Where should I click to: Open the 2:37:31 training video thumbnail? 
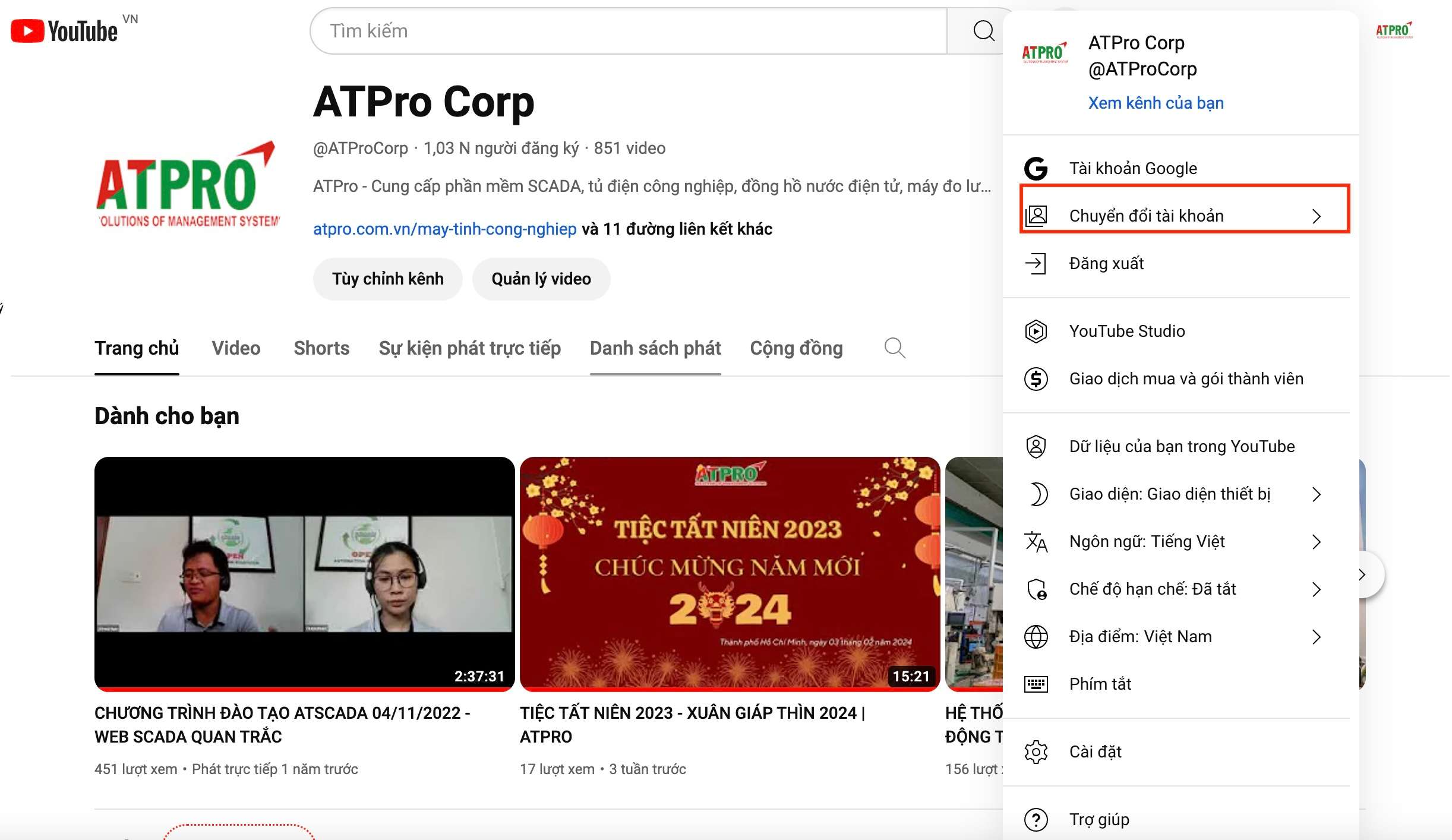click(x=304, y=574)
